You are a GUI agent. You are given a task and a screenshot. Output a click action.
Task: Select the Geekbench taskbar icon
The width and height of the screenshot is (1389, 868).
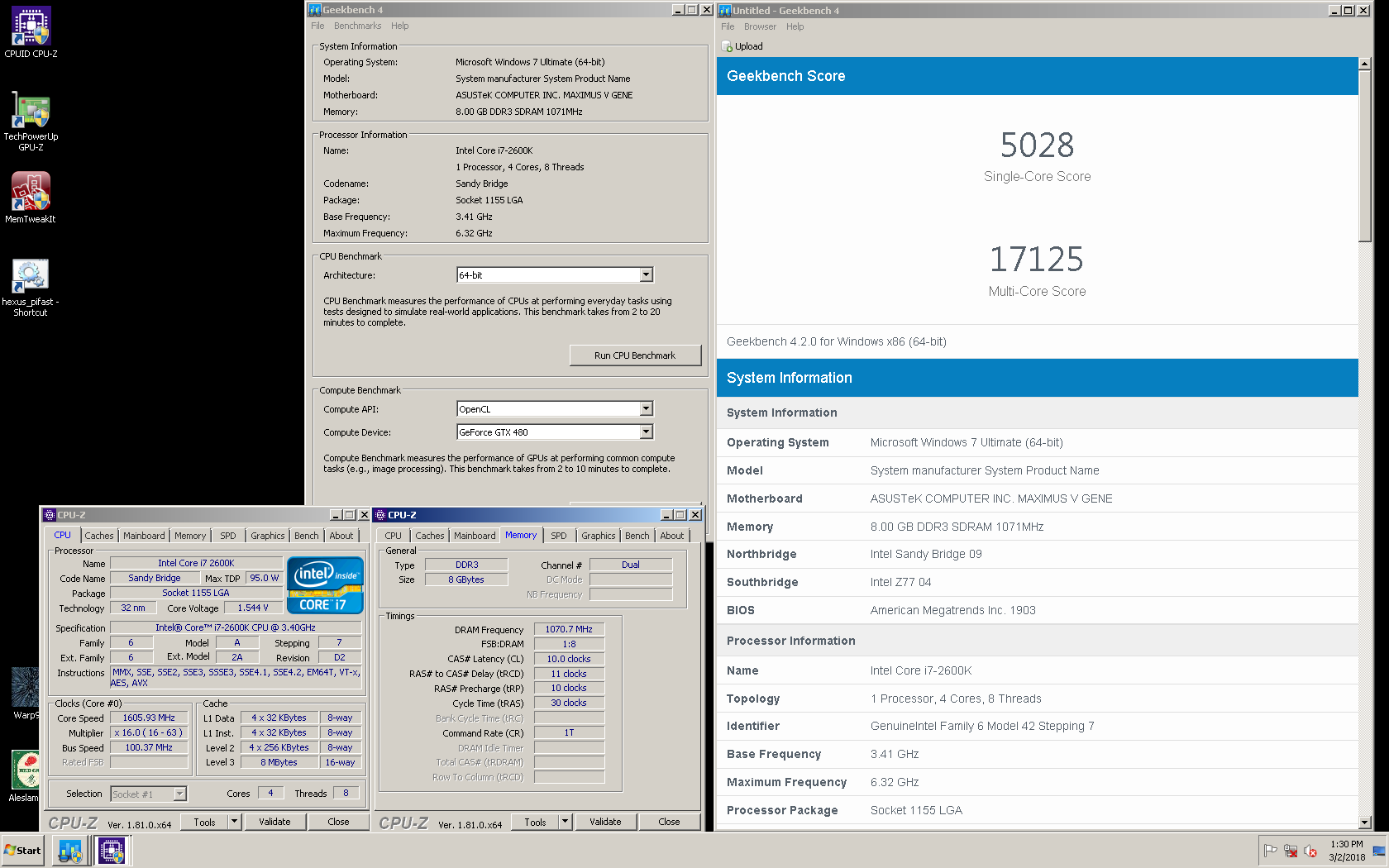70,850
